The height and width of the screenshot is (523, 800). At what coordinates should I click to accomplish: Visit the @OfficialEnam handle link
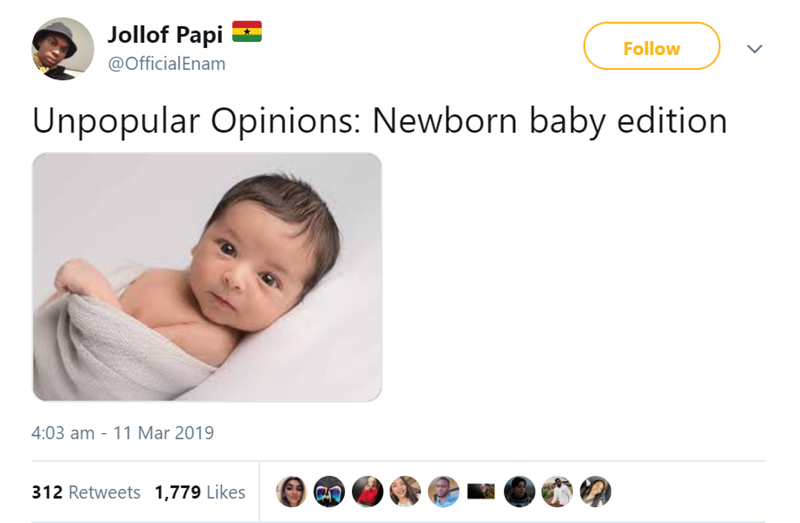point(166,63)
